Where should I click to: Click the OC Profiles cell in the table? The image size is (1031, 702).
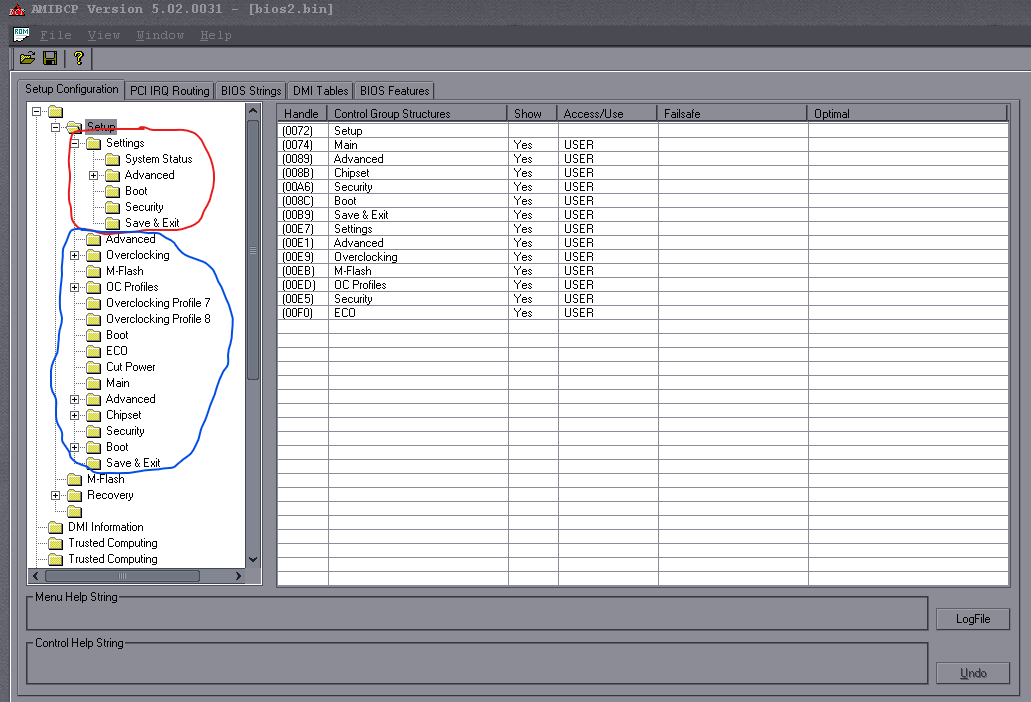pos(418,285)
